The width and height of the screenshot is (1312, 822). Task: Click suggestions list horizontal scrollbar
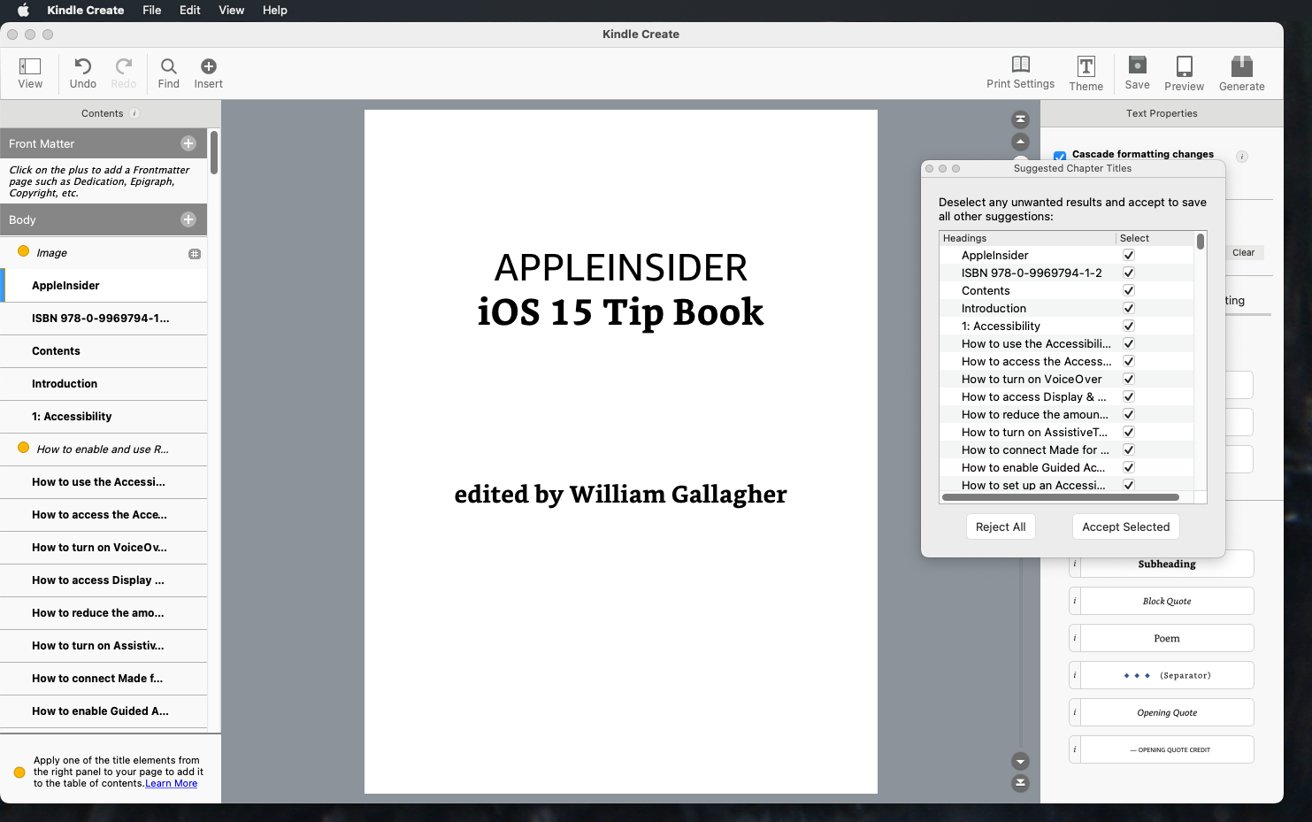point(1060,497)
